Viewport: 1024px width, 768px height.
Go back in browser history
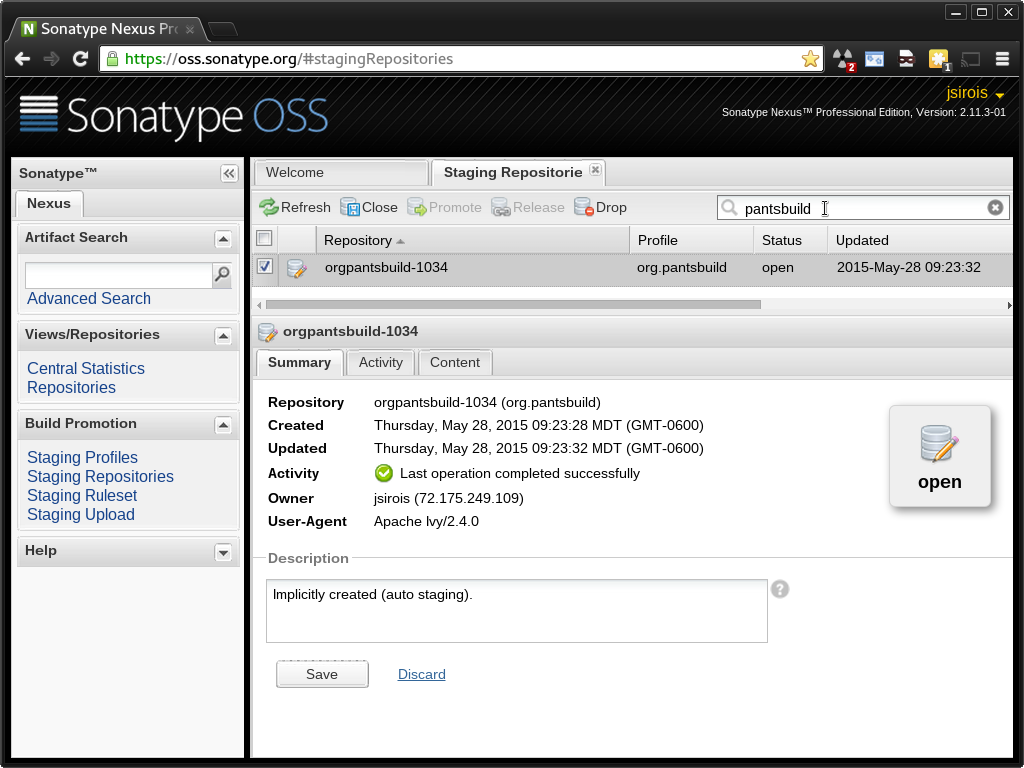22,59
